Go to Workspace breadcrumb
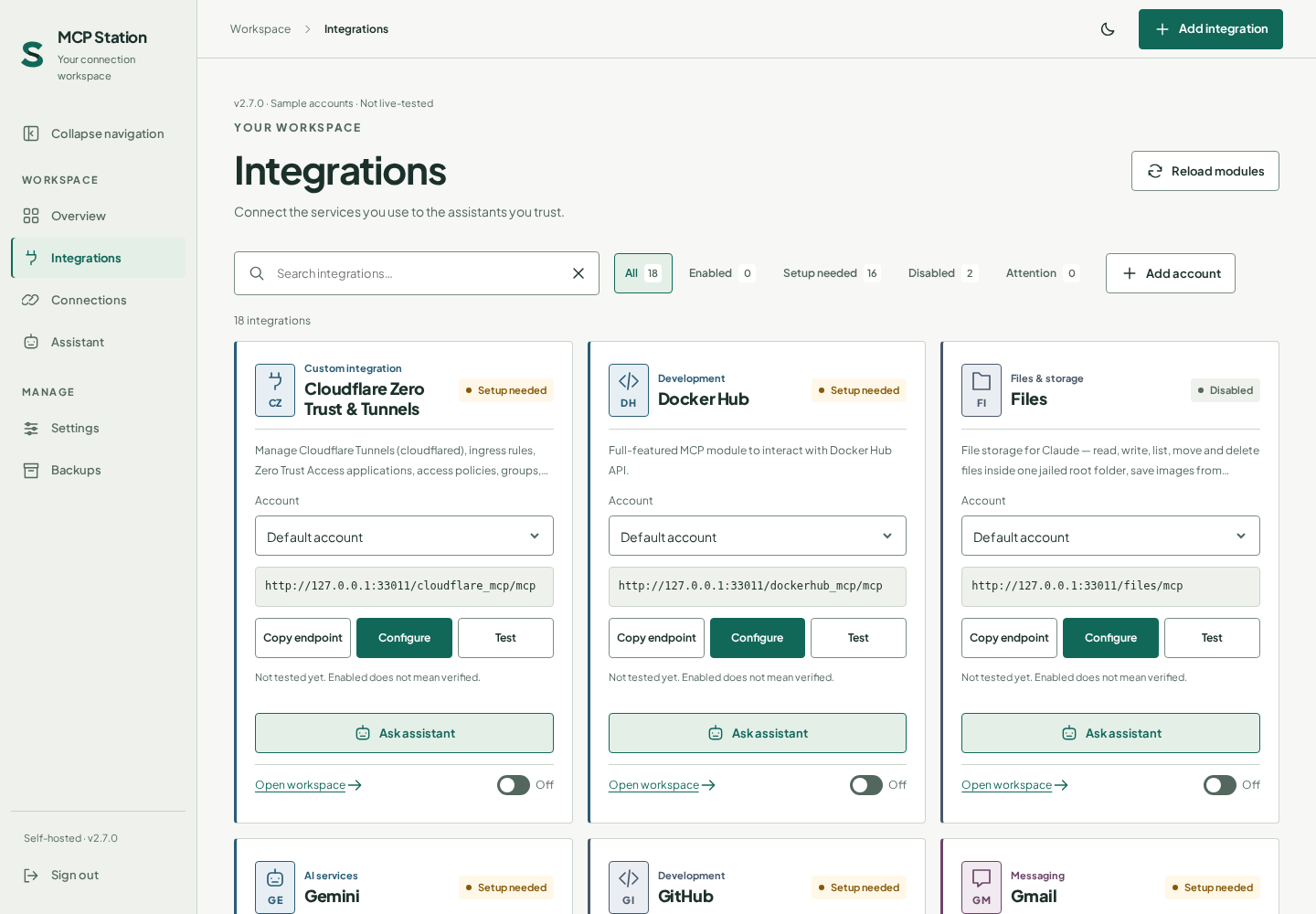The height and width of the screenshot is (914, 1316). [x=260, y=29]
